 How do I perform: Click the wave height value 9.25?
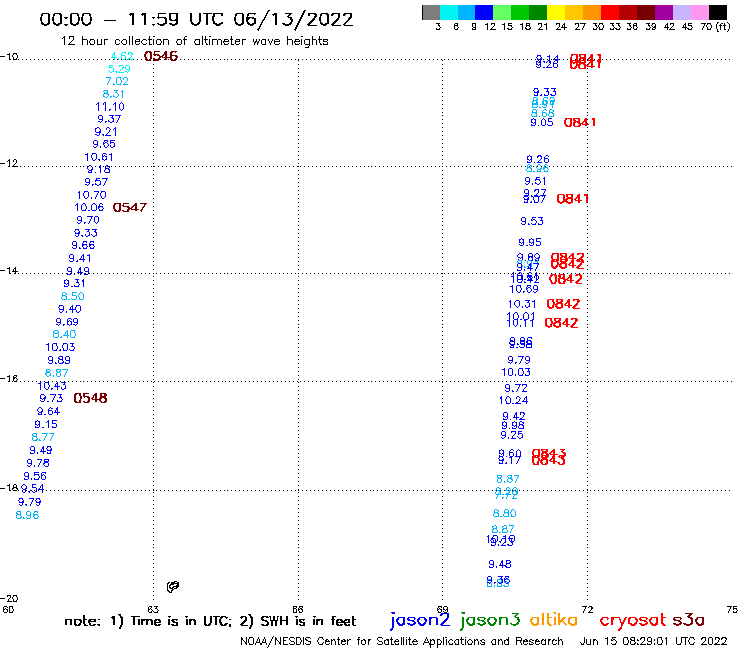[x=512, y=435]
